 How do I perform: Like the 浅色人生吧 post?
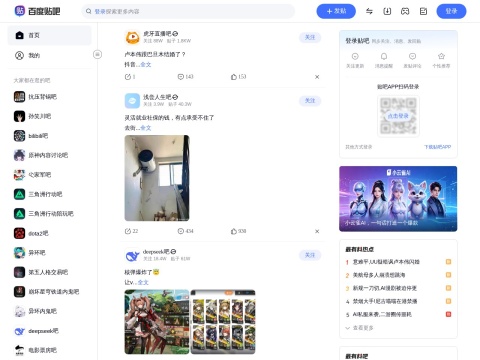pyautogui.click(x=234, y=231)
